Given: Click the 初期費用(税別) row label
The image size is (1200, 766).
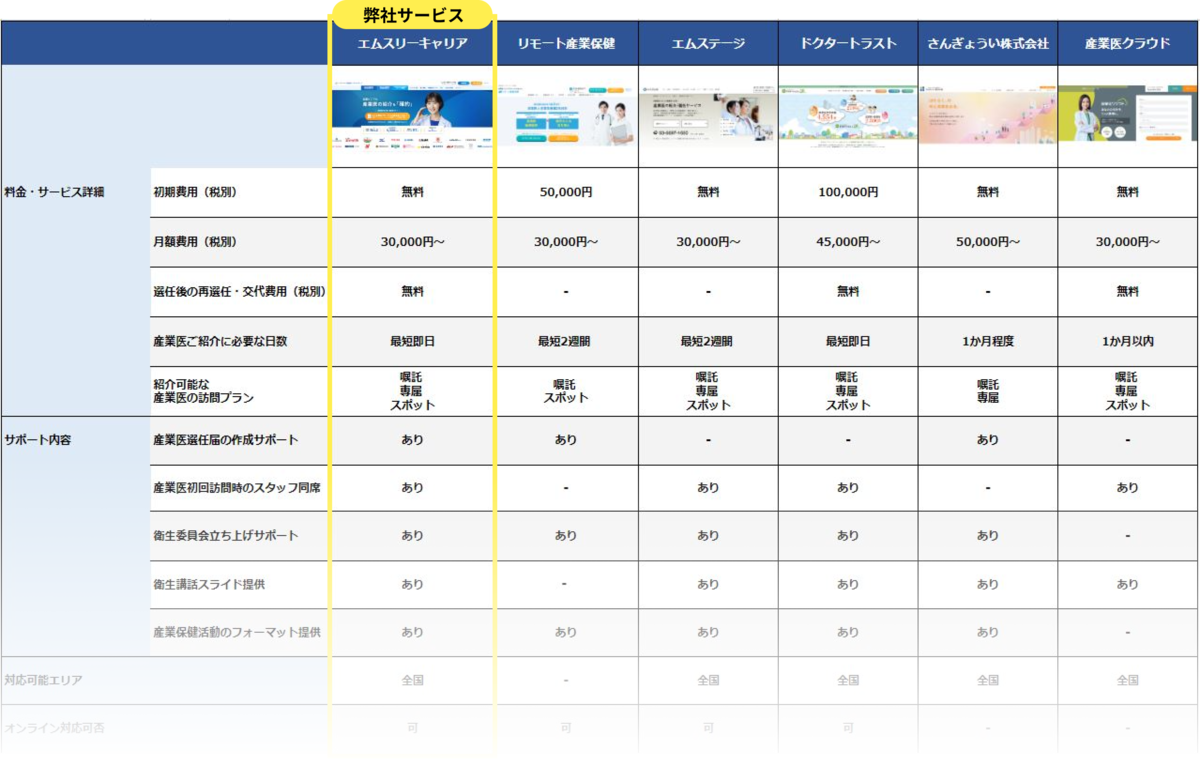Looking at the screenshot, I should point(195,192).
